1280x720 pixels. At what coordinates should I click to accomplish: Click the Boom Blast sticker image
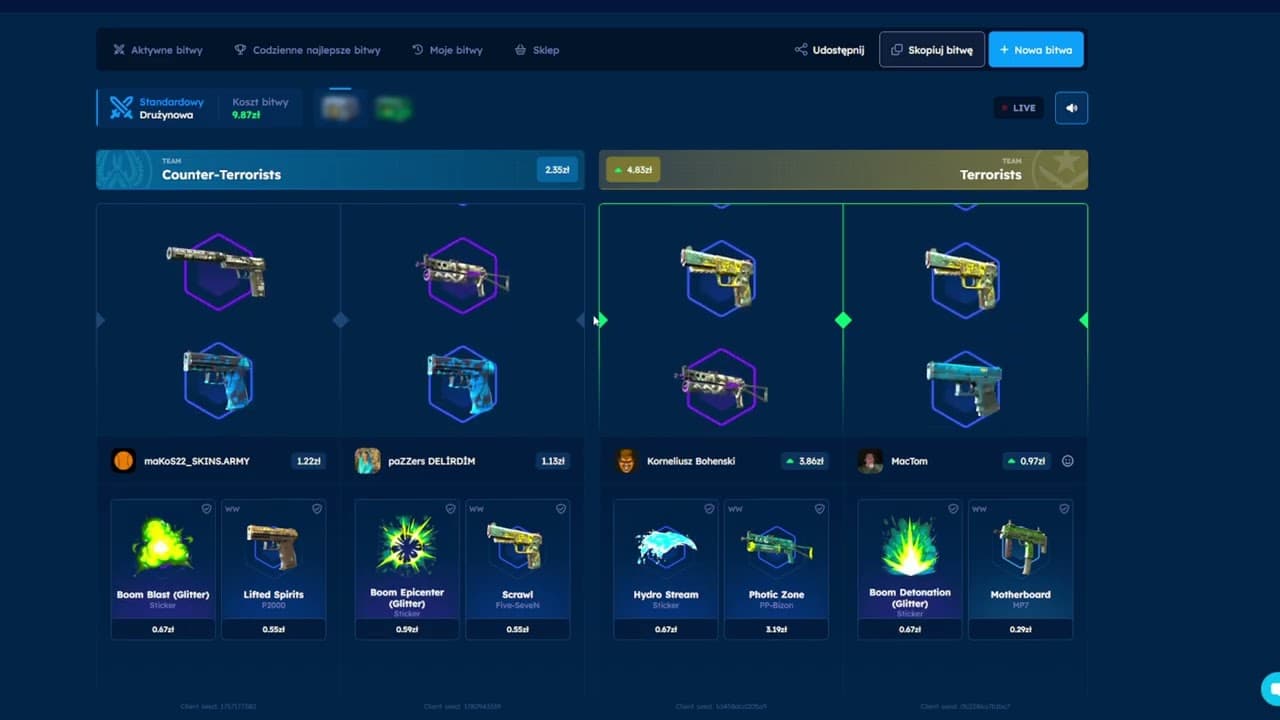pos(162,545)
